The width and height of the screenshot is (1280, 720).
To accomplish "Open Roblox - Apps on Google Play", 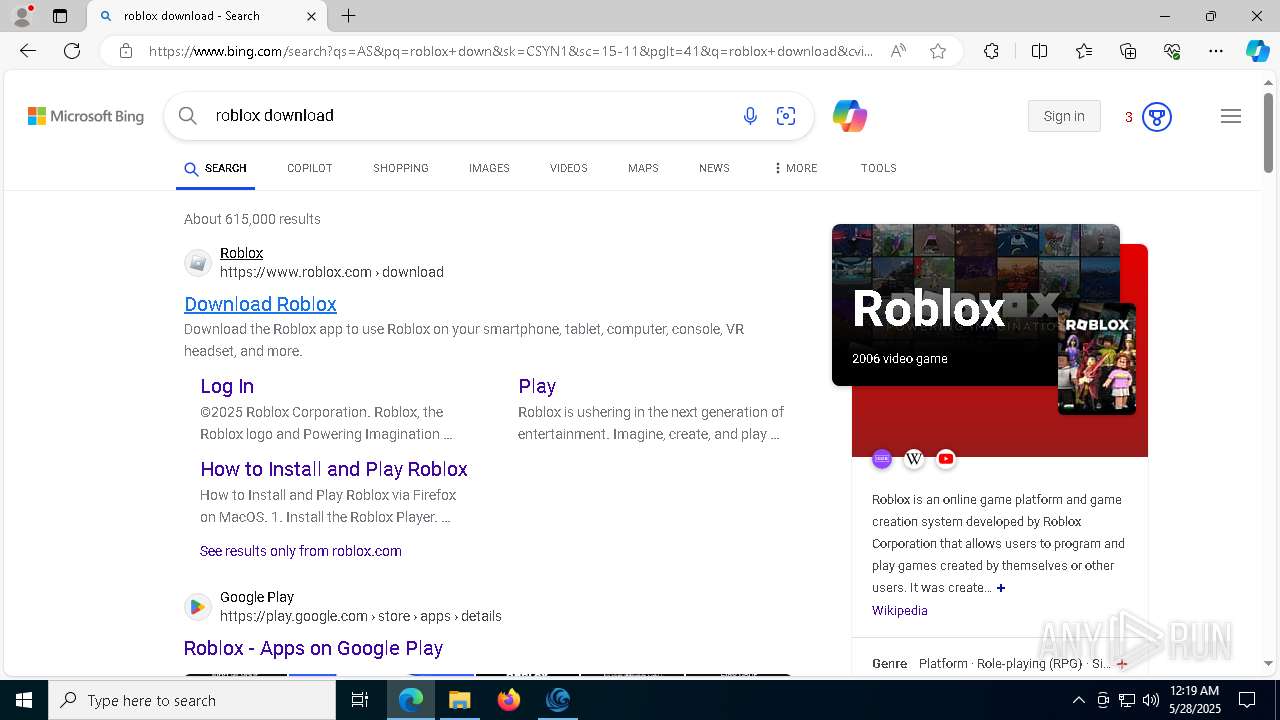I will [313, 648].
